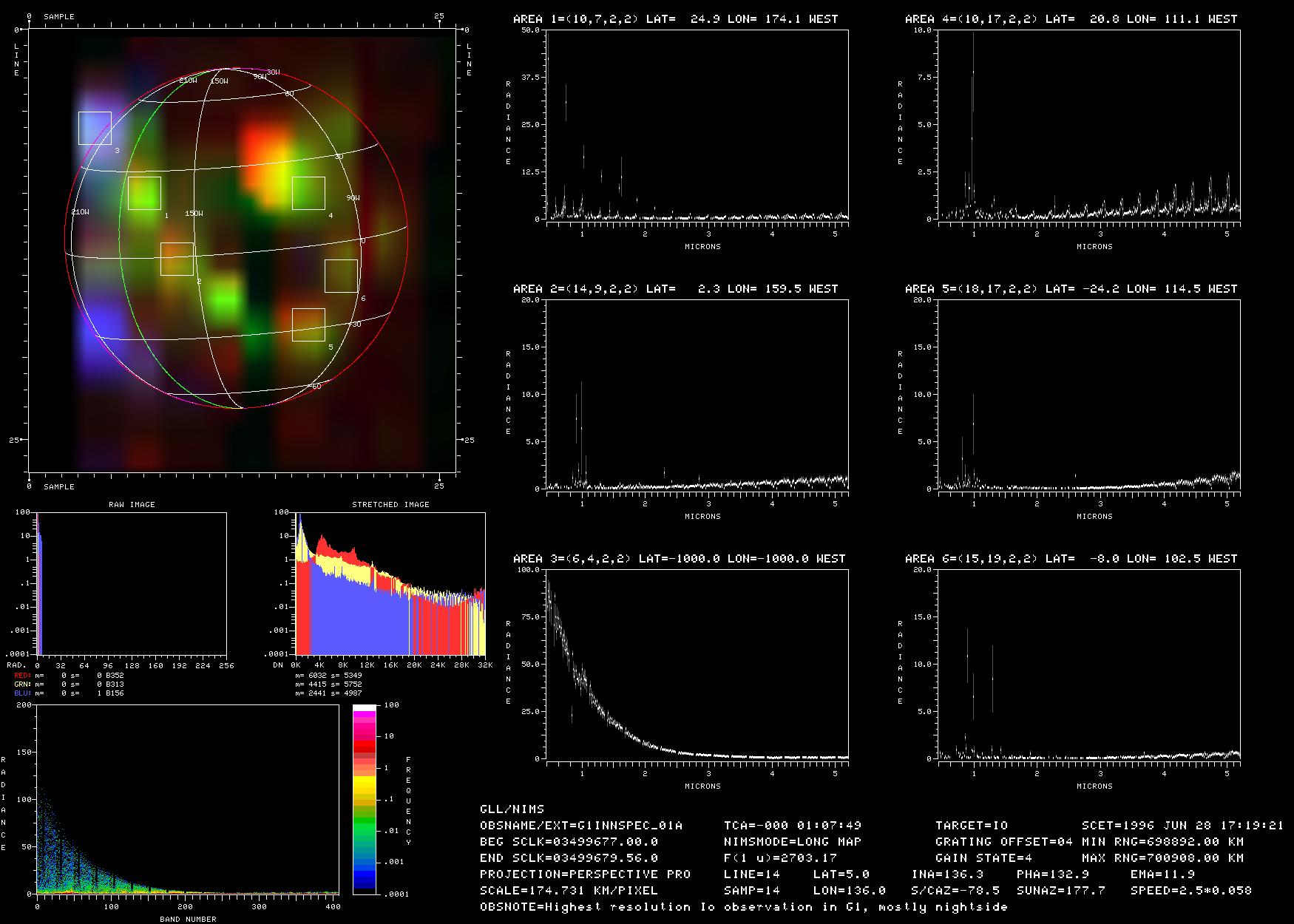
Task: Click the OBSNOTE description line
Action: pos(743,906)
